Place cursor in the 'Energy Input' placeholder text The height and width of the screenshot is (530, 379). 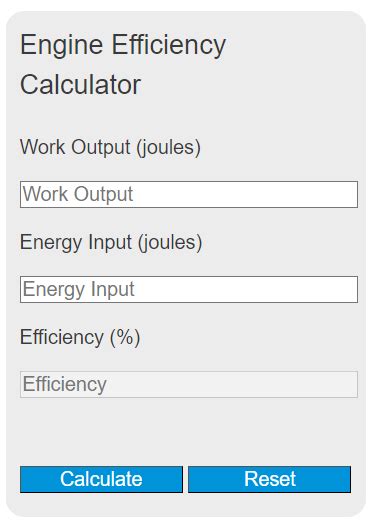click(x=78, y=290)
